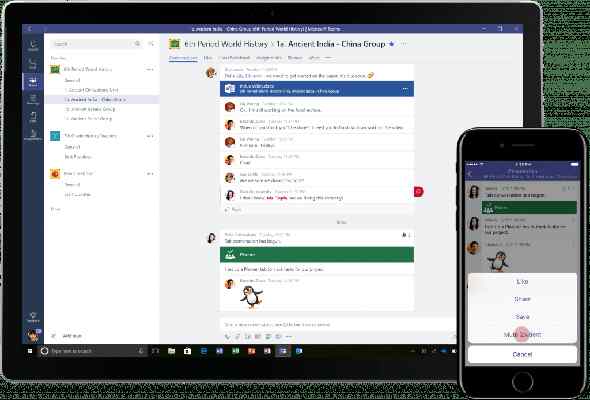590x400 pixels.
Task: Toggle the save bookmark on the Planner thread
Action: 404,235
